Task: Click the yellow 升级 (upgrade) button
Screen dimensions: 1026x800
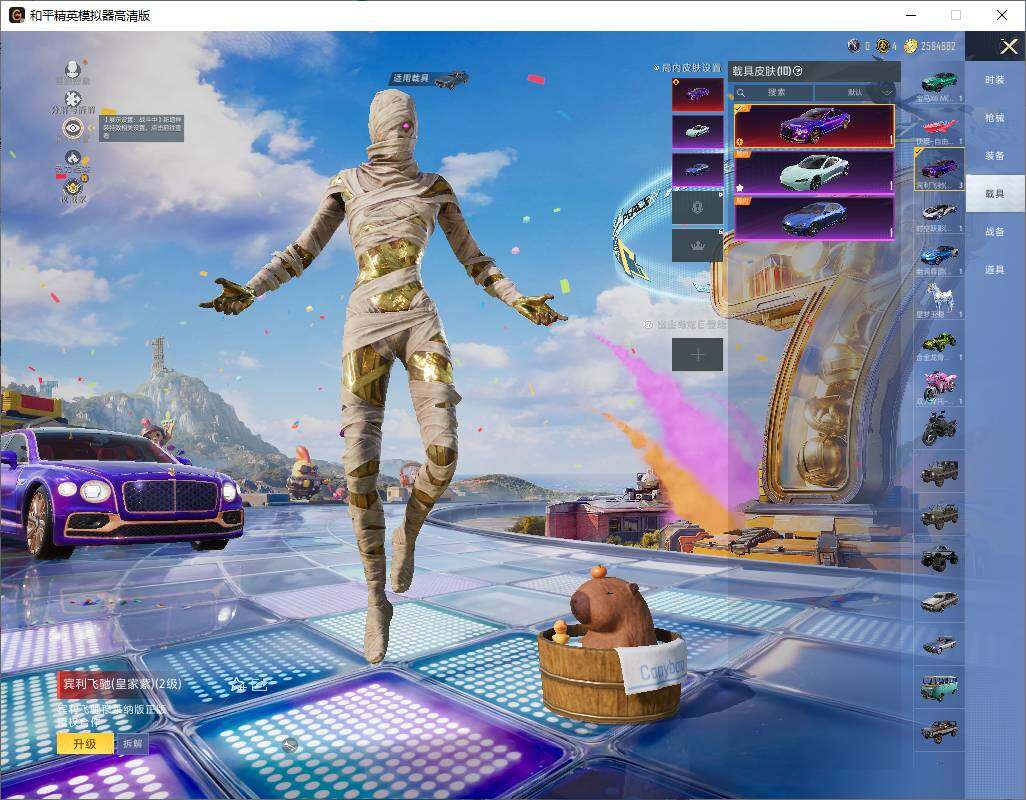Action: pos(85,744)
